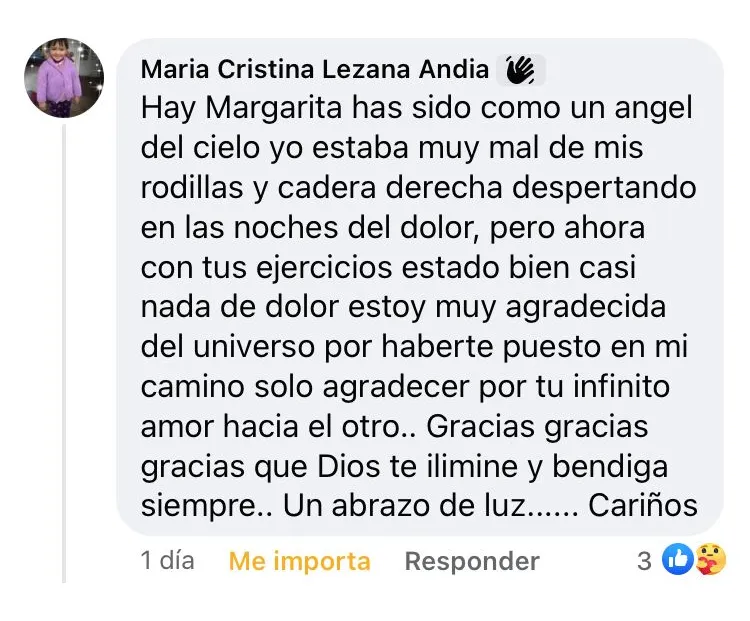Open Maria Cristina Lezana Andia's profile

coord(315,69)
